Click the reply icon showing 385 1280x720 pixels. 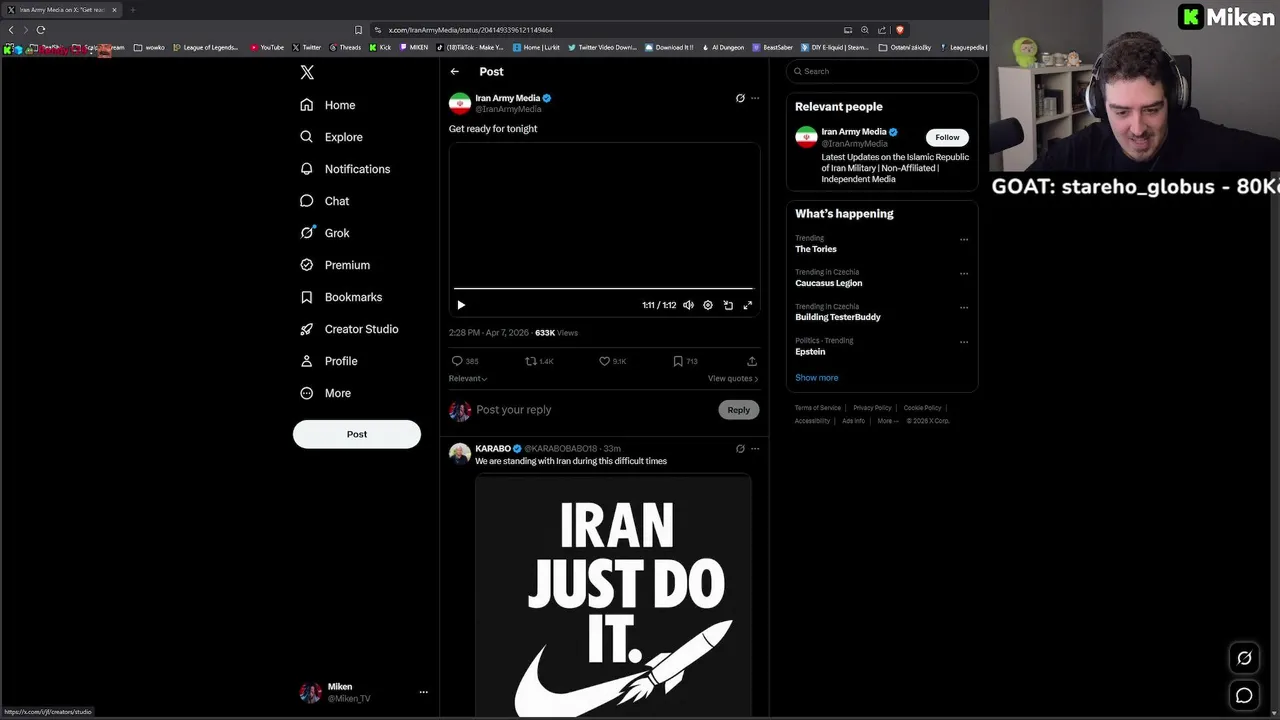(x=457, y=361)
